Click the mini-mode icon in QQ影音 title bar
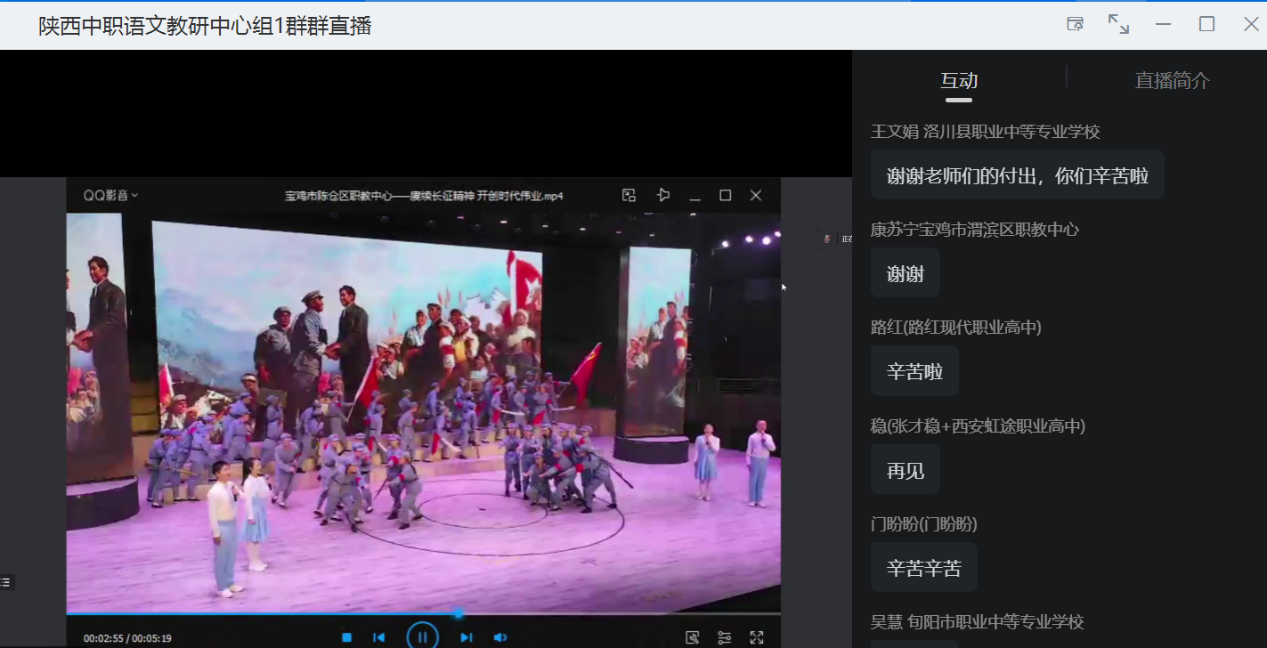 click(629, 195)
